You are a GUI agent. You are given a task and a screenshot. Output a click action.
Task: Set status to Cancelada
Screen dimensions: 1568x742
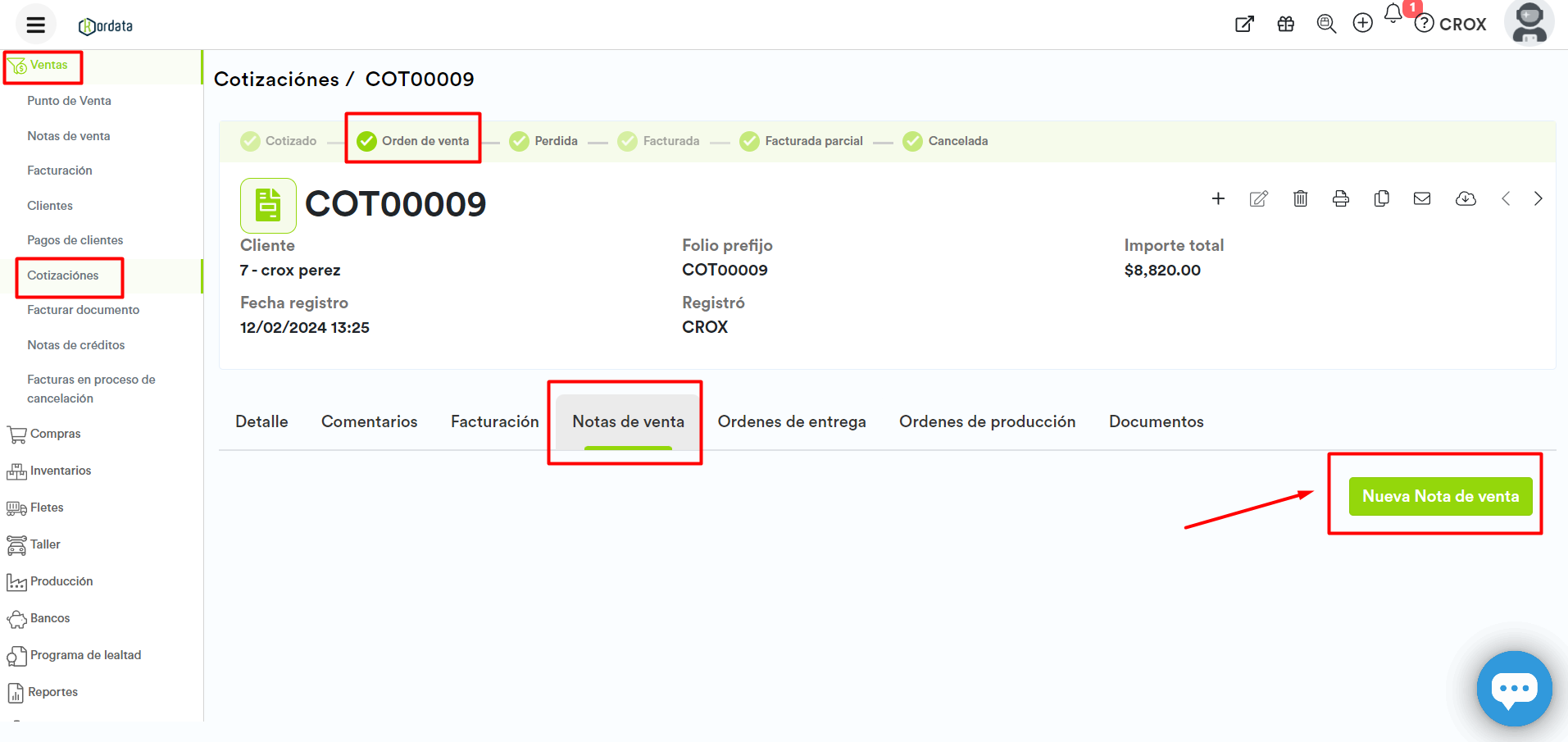(945, 141)
